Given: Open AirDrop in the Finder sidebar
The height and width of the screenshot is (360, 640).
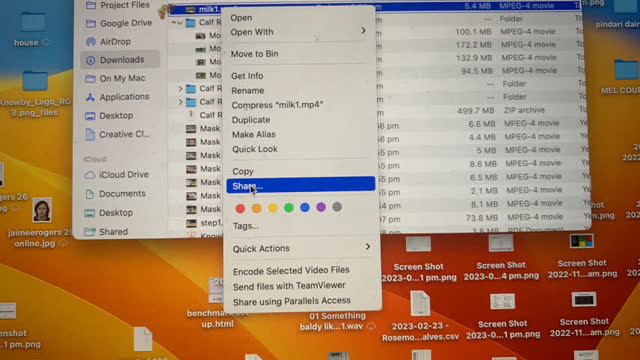Looking at the screenshot, I should pyautogui.click(x=109, y=42).
